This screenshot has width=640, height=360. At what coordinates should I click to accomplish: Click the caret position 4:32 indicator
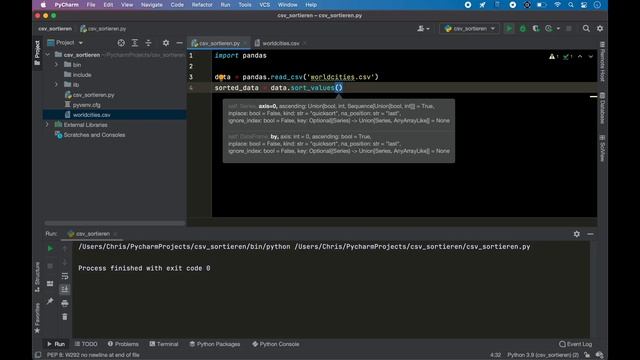(495, 355)
